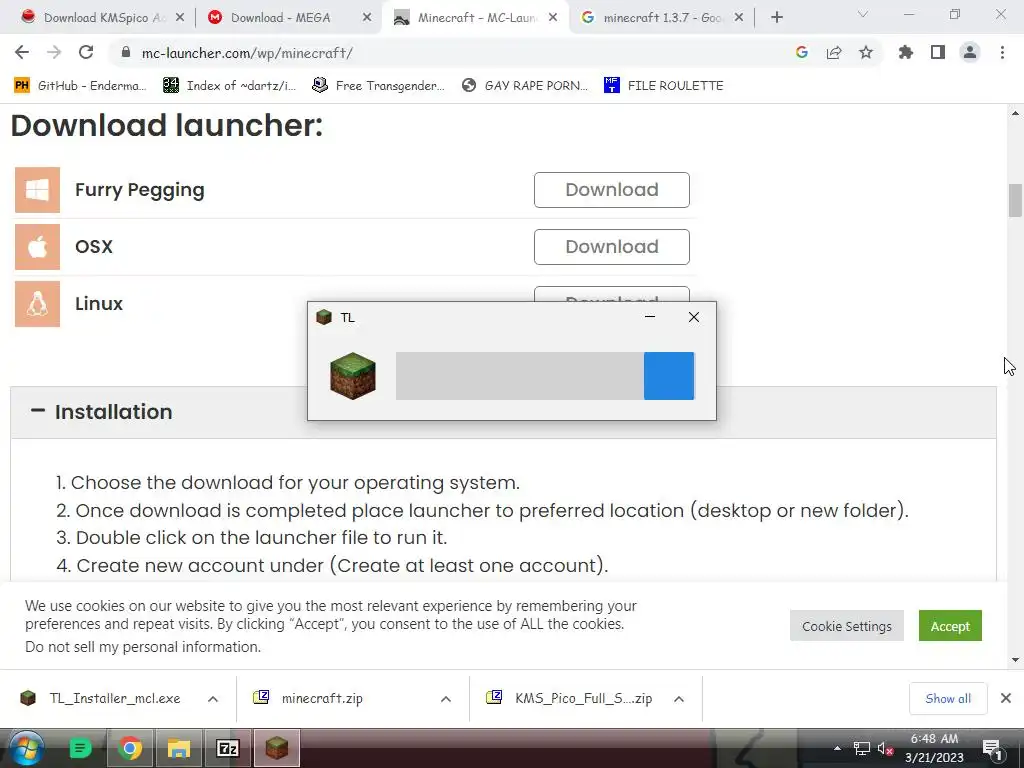Open the FILE ROULETTE bookmark
The image size is (1024, 768).
[x=664, y=86]
